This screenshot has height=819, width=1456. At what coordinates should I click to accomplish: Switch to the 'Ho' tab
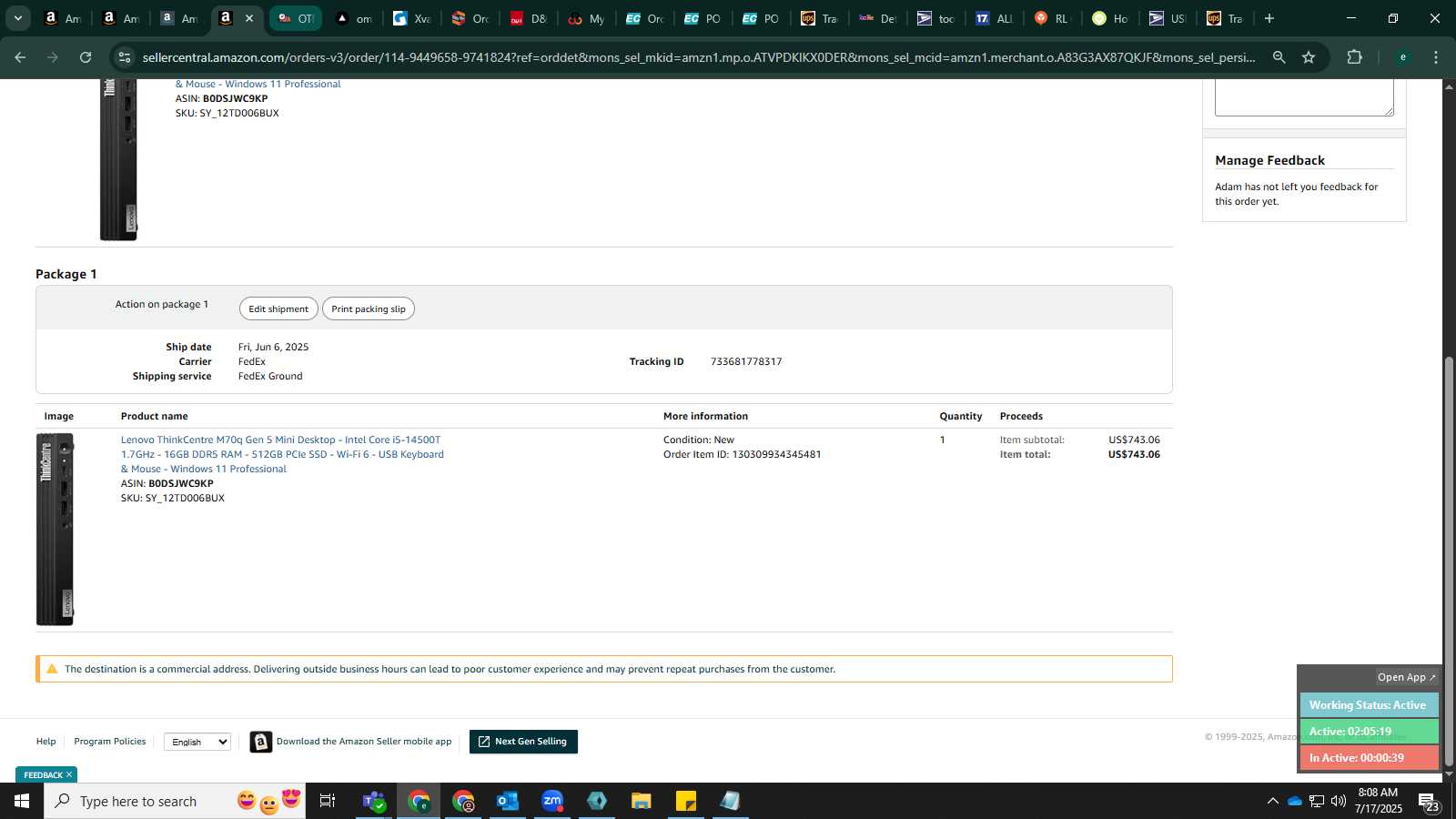(1111, 18)
